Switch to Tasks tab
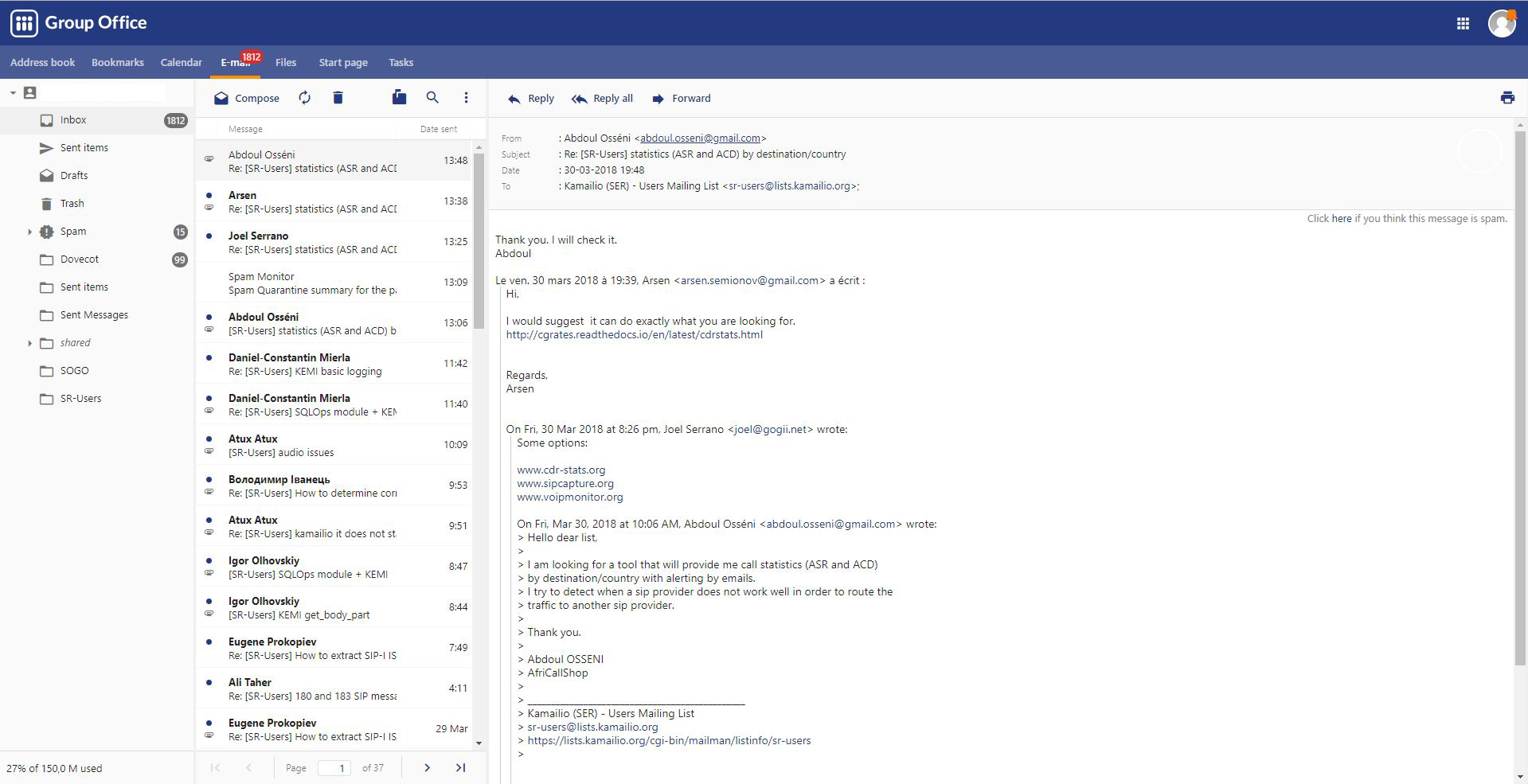The height and width of the screenshot is (784, 1528). pos(401,62)
